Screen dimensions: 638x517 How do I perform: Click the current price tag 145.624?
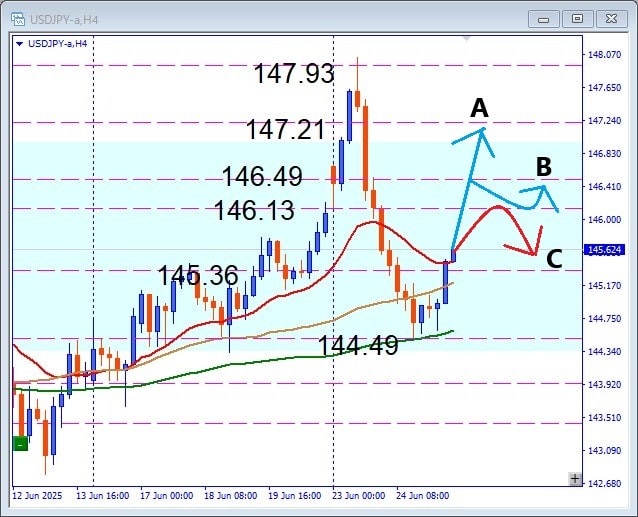(x=605, y=250)
